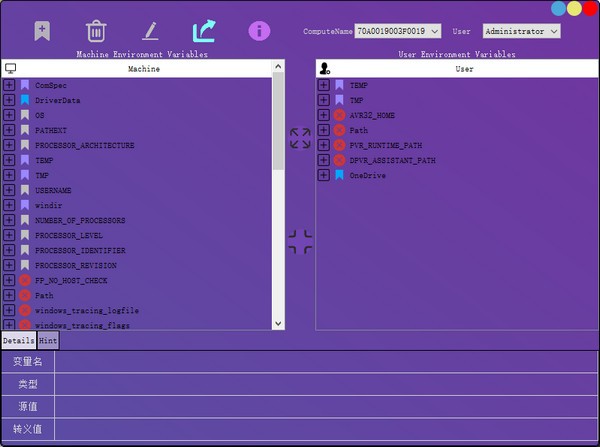Click the purple info icon
600x447 pixels.
259,31
